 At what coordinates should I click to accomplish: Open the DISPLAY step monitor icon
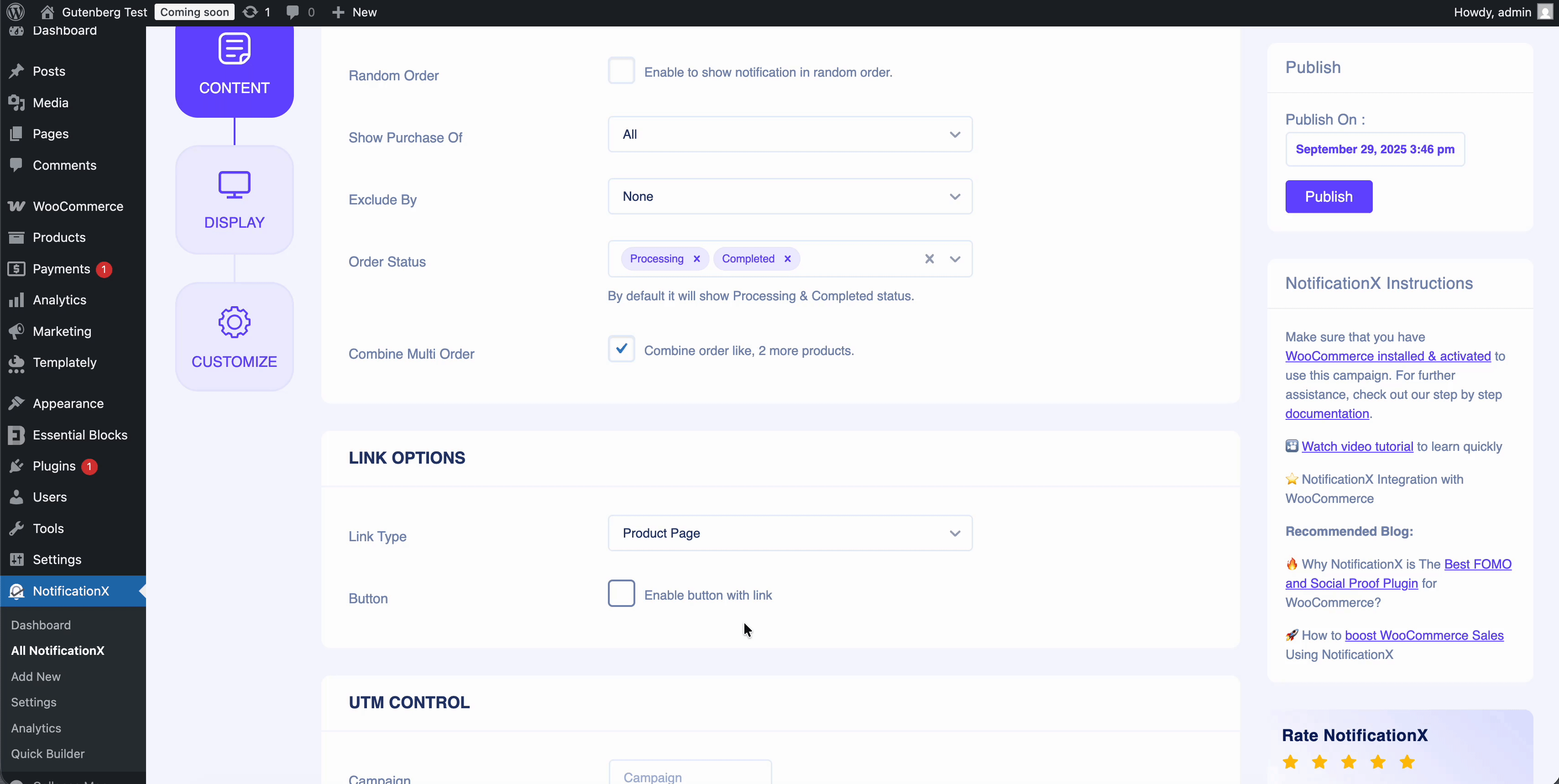234,184
